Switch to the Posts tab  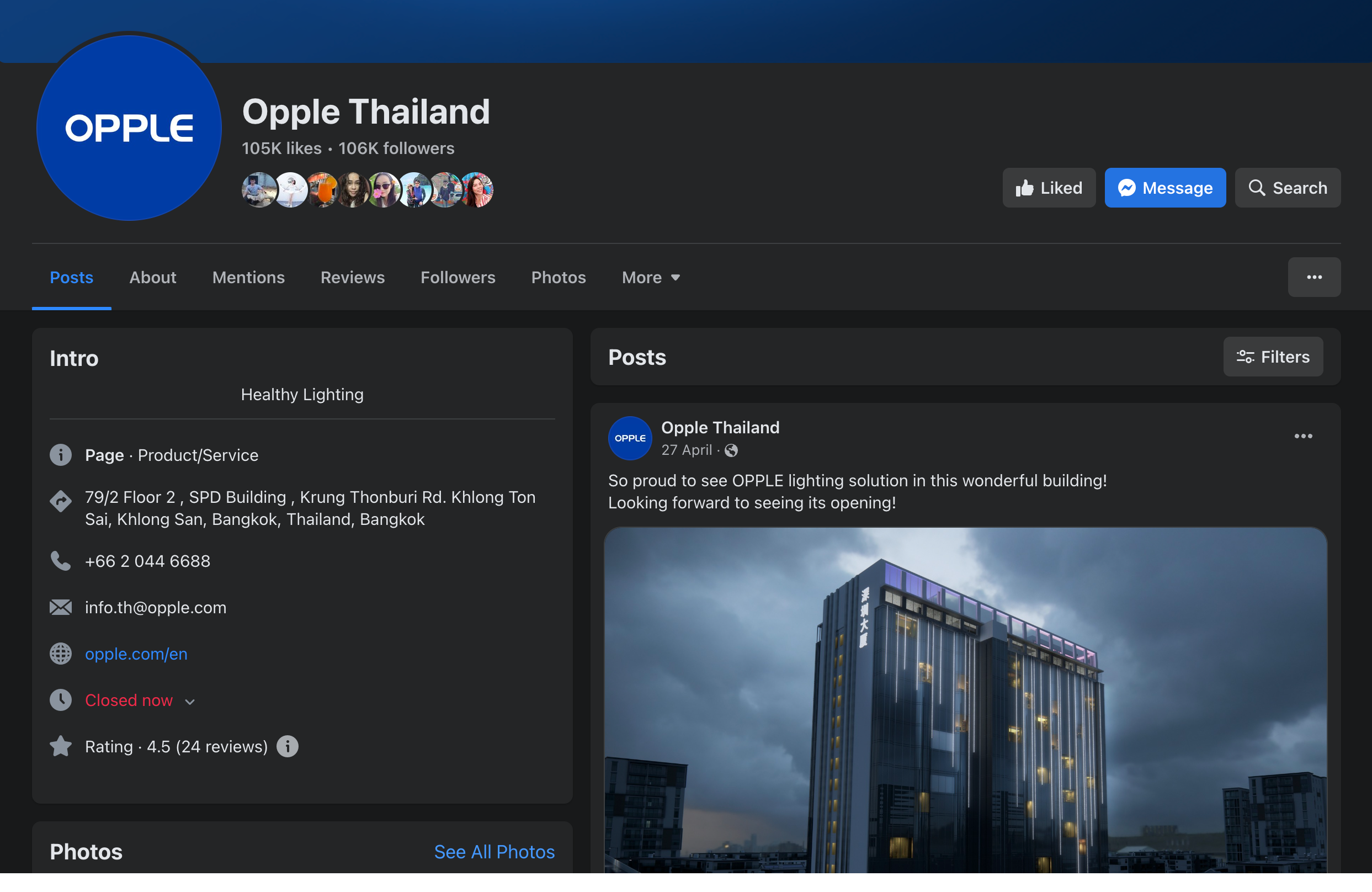click(72, 277)
